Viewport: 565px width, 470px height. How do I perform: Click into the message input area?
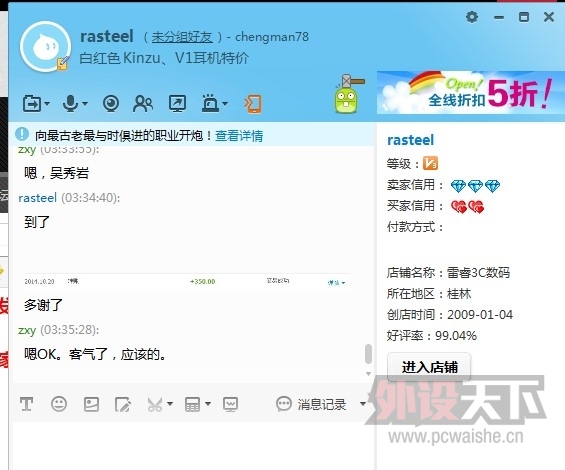click(x=194, y=446)
